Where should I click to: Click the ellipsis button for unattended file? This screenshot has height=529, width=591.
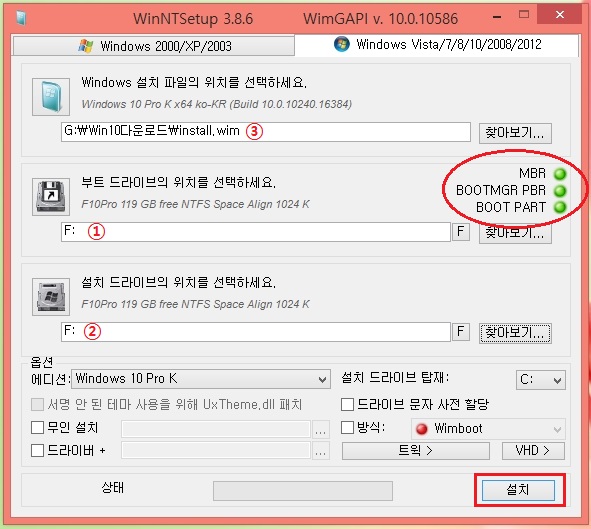coord(321,430)
